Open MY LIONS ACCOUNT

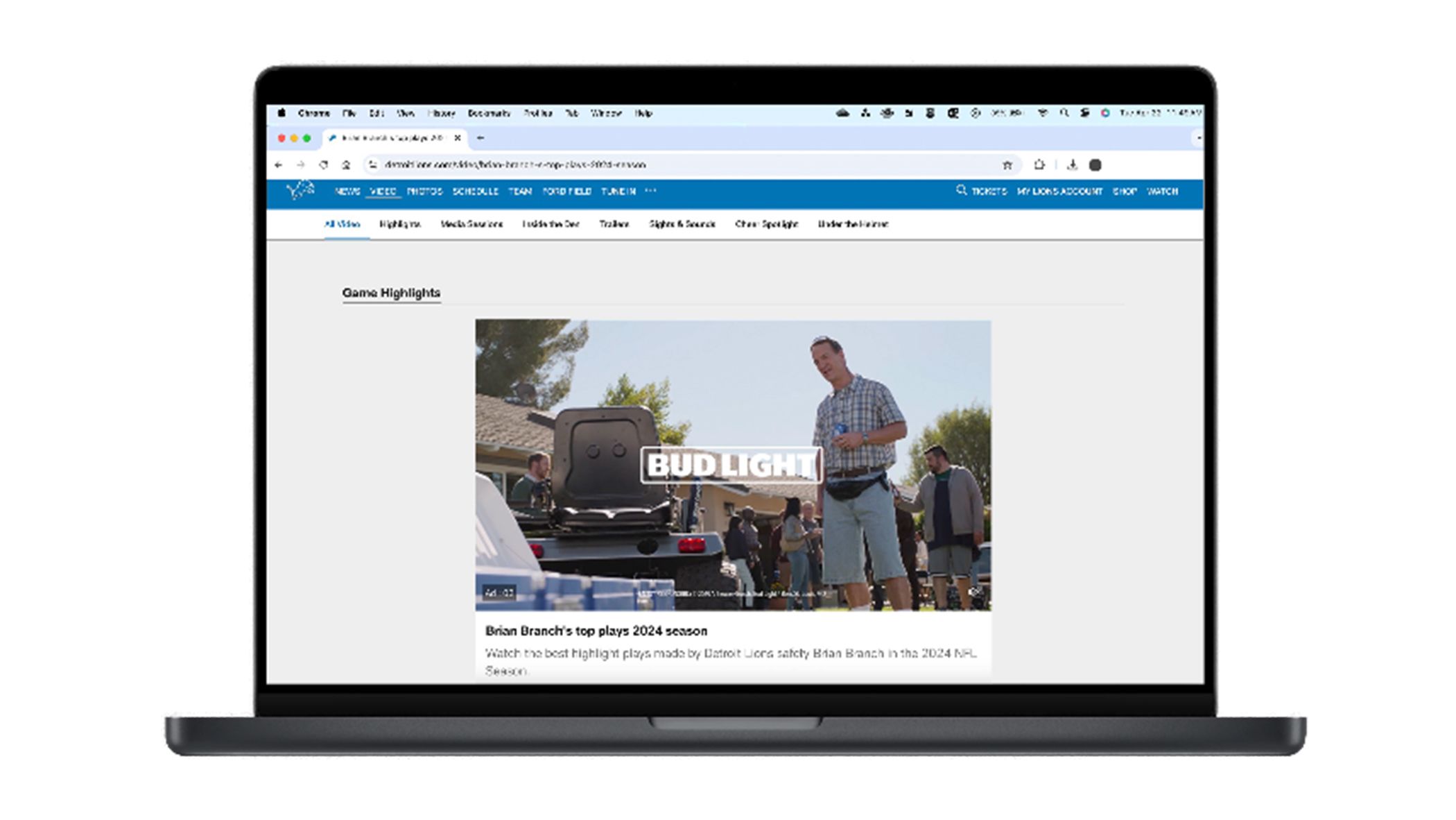pos(1059,191)
